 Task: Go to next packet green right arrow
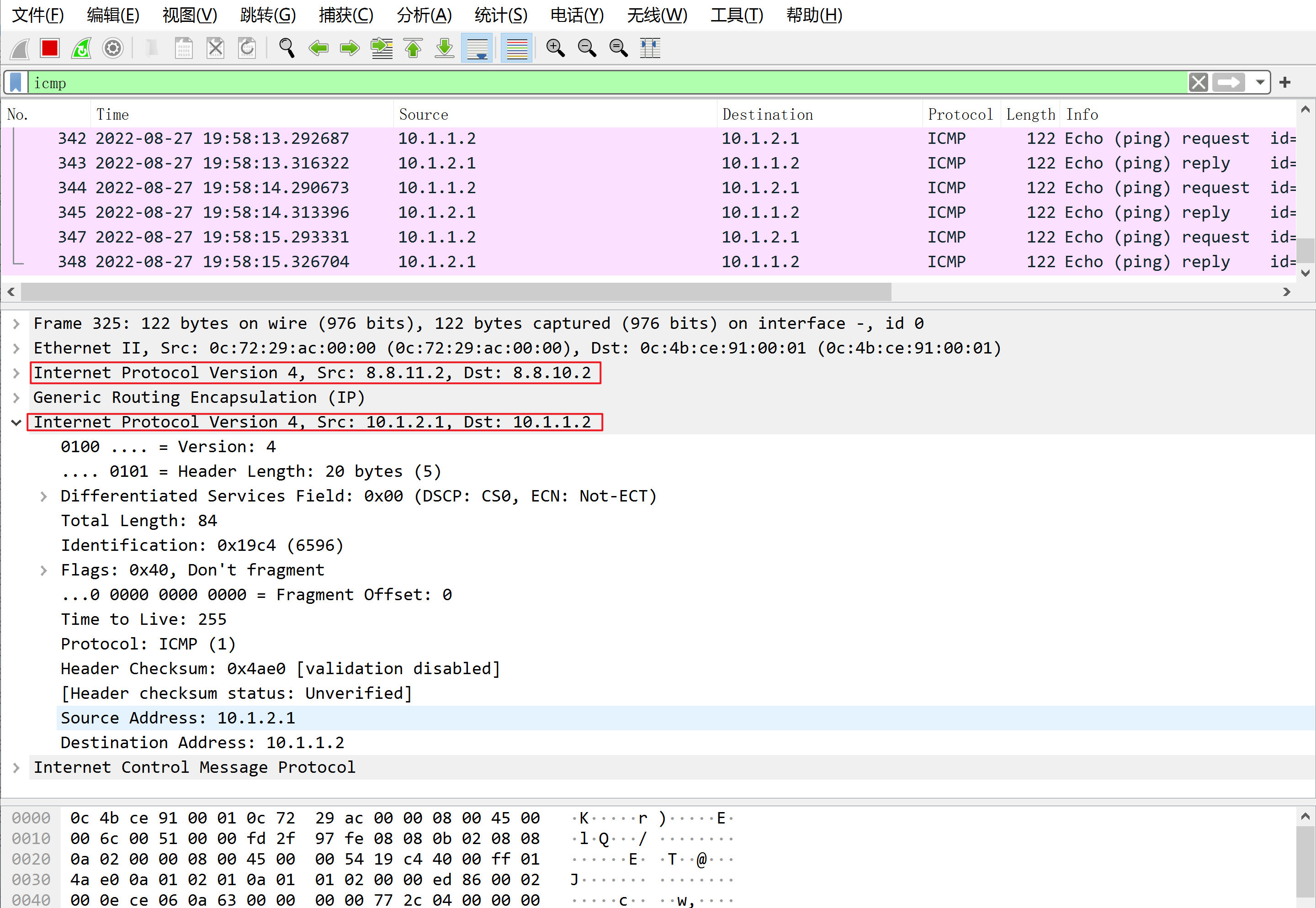[350, 48]
